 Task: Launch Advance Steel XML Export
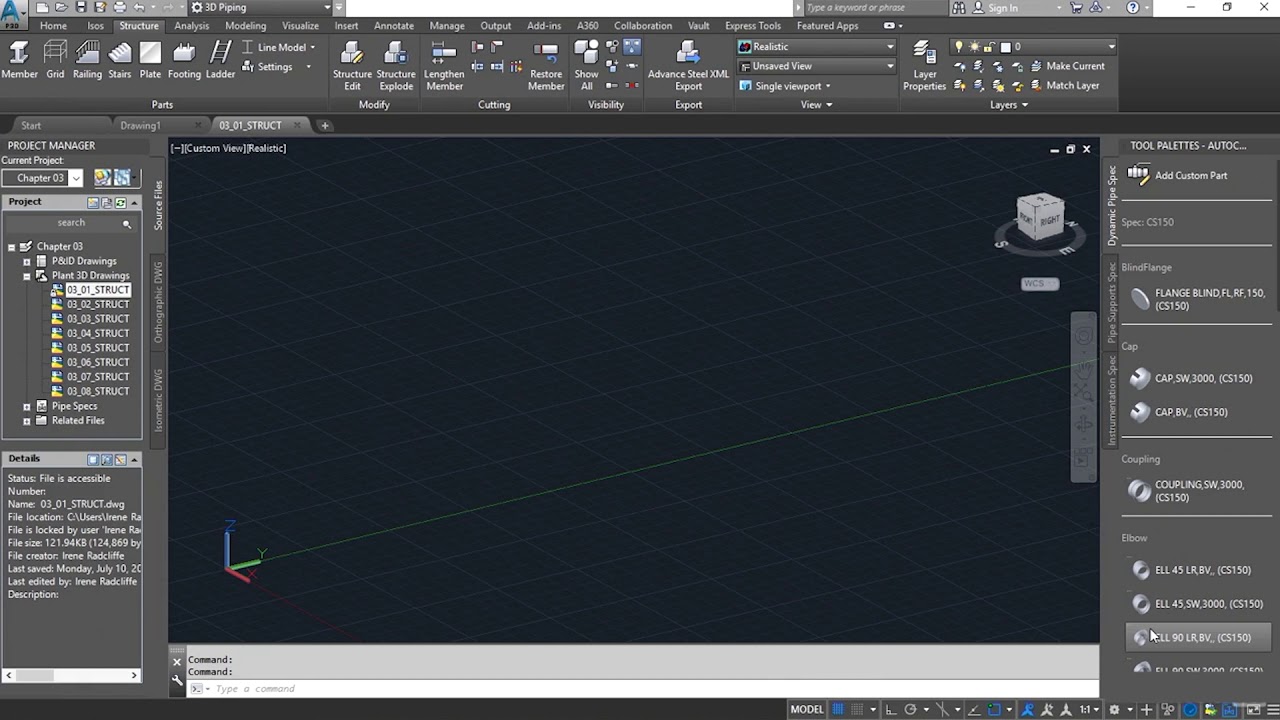pyautogui.click(x=688, y=66)
